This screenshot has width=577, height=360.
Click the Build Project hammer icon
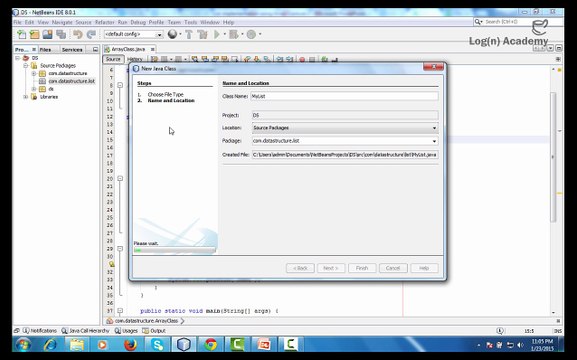189,35
